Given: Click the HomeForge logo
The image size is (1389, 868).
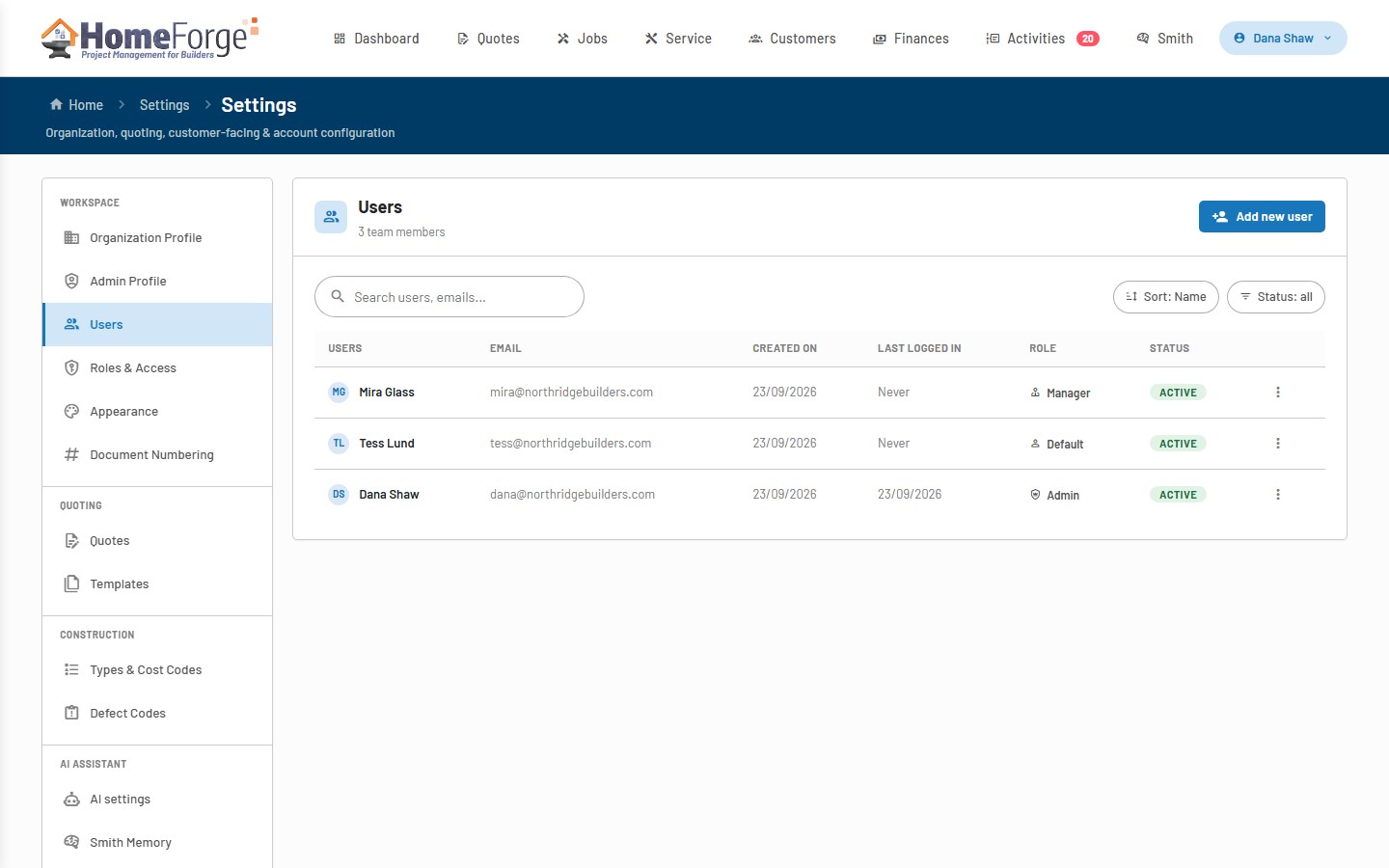Looking at the screenshot, I should click(x=150, y=39).
